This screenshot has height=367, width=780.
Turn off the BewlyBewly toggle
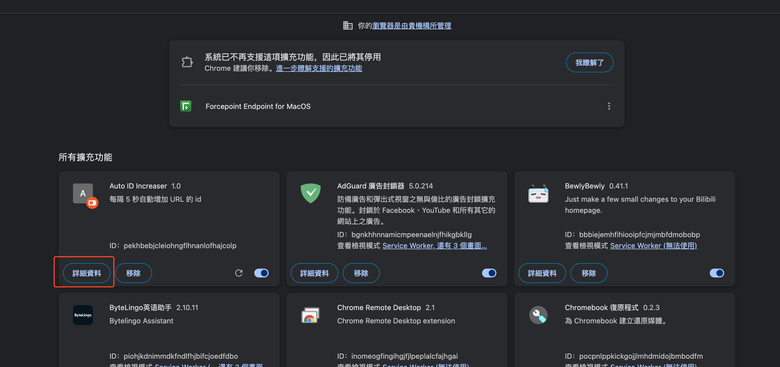coord(717,273)
